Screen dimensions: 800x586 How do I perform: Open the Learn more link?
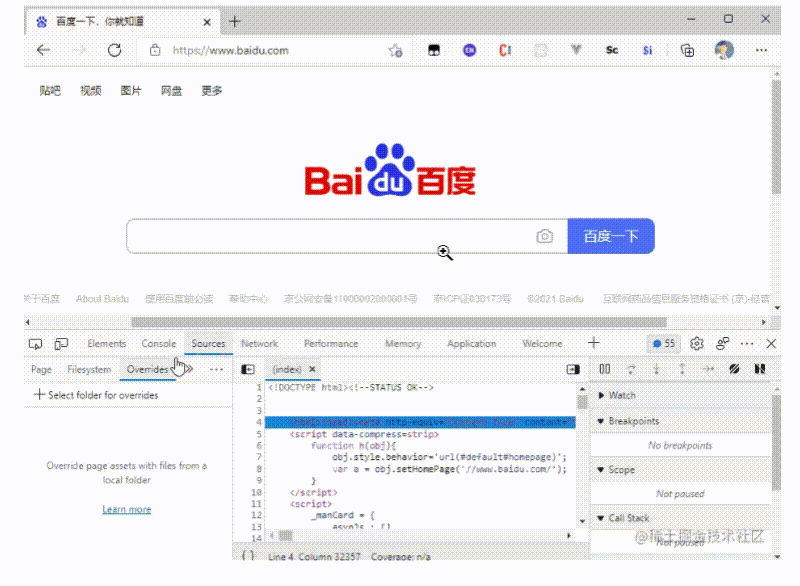tap(127, 509)
